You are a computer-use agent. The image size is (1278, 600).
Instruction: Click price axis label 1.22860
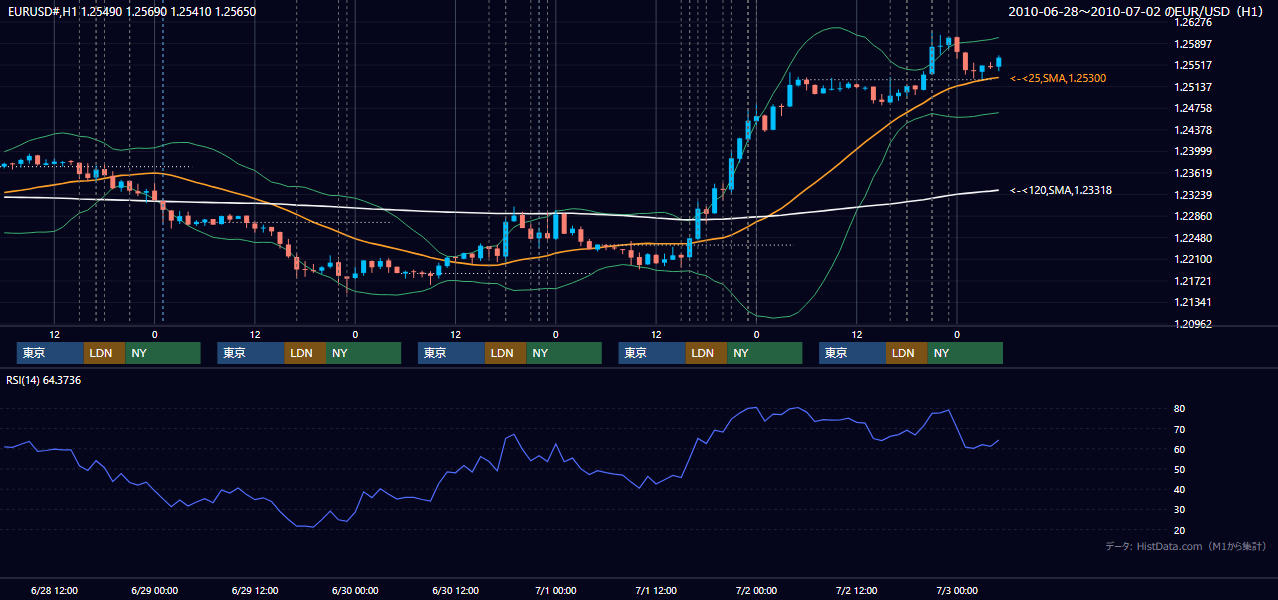[1193, 216]
